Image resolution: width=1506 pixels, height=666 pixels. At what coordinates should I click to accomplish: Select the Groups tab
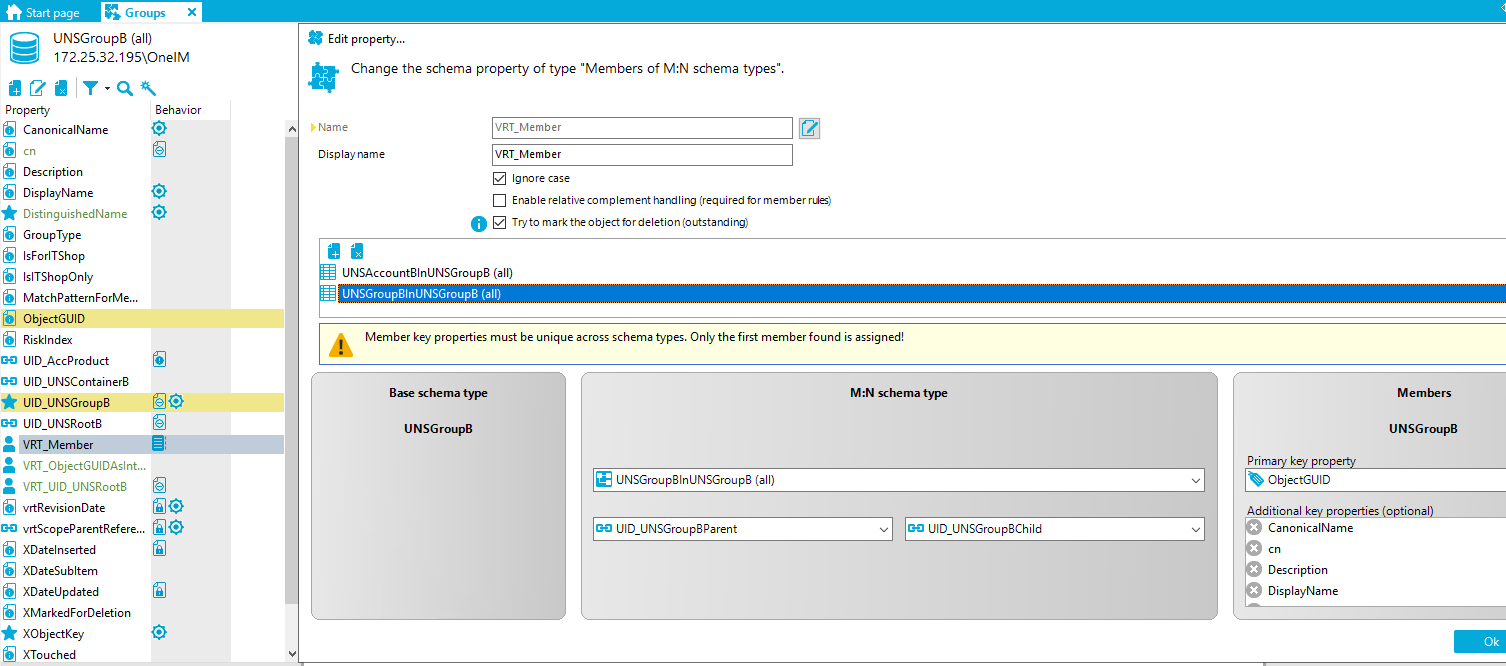click(x=145, y=13)
